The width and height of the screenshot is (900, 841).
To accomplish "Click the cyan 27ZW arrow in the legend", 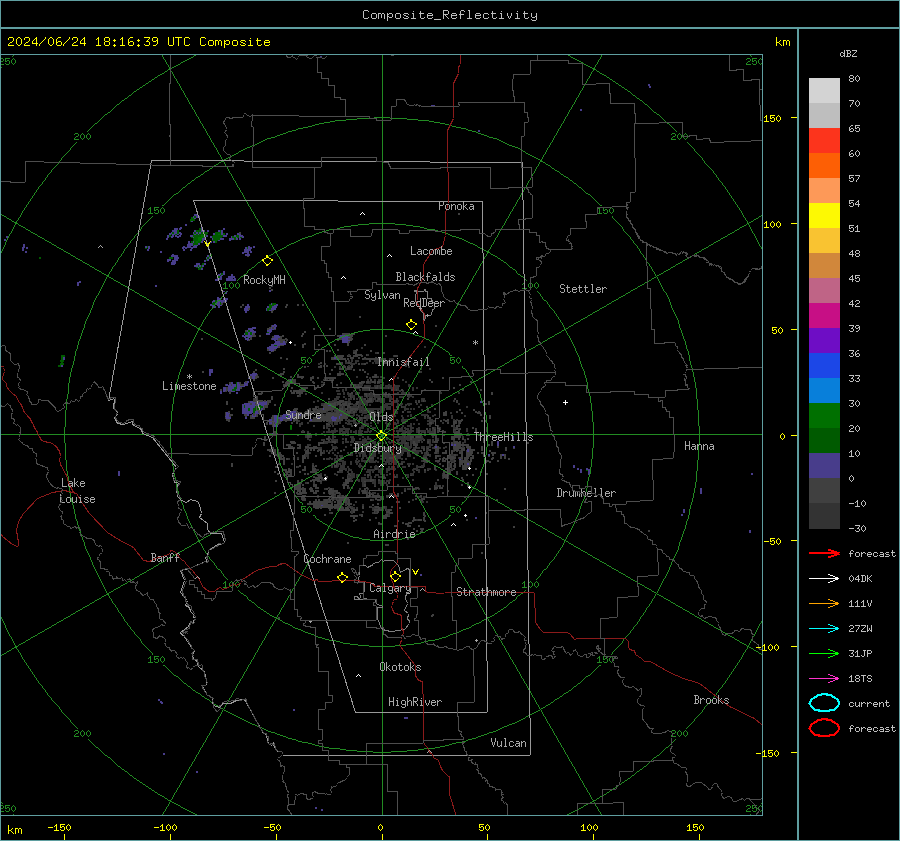I will point(824,628).
